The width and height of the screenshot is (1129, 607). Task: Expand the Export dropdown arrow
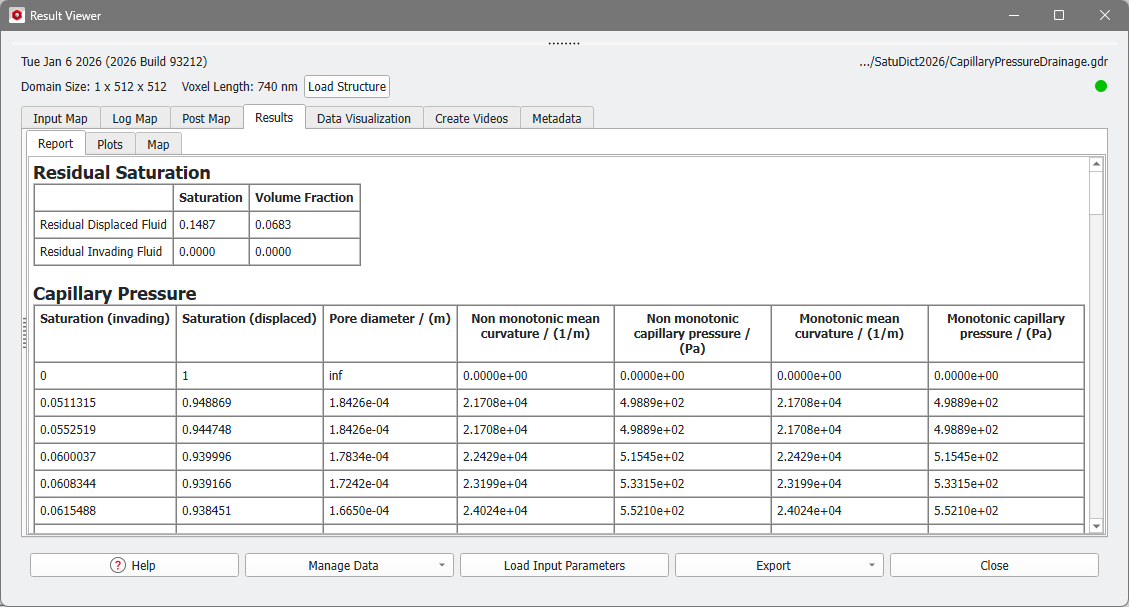click(871, 565)
